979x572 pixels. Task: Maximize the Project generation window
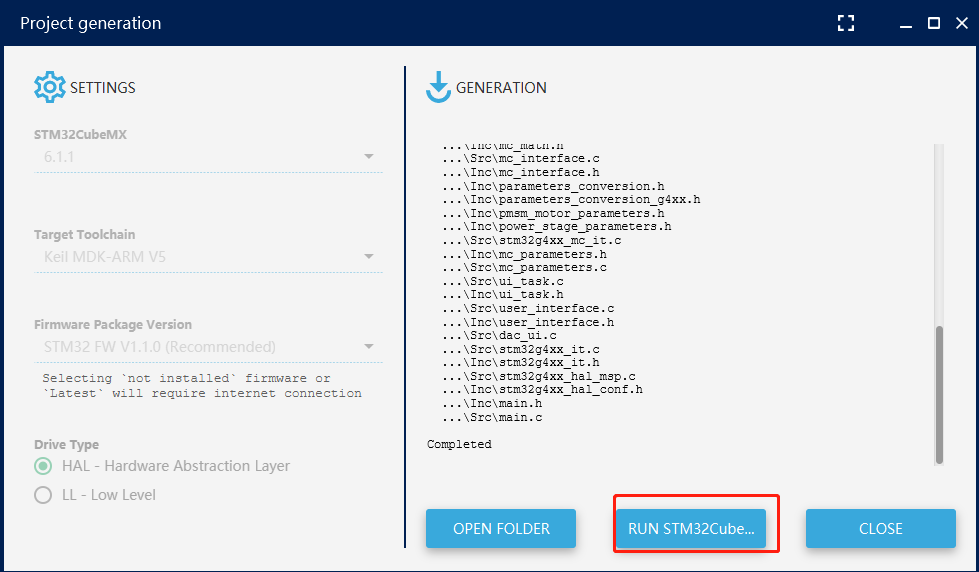[x=934, y=23]
